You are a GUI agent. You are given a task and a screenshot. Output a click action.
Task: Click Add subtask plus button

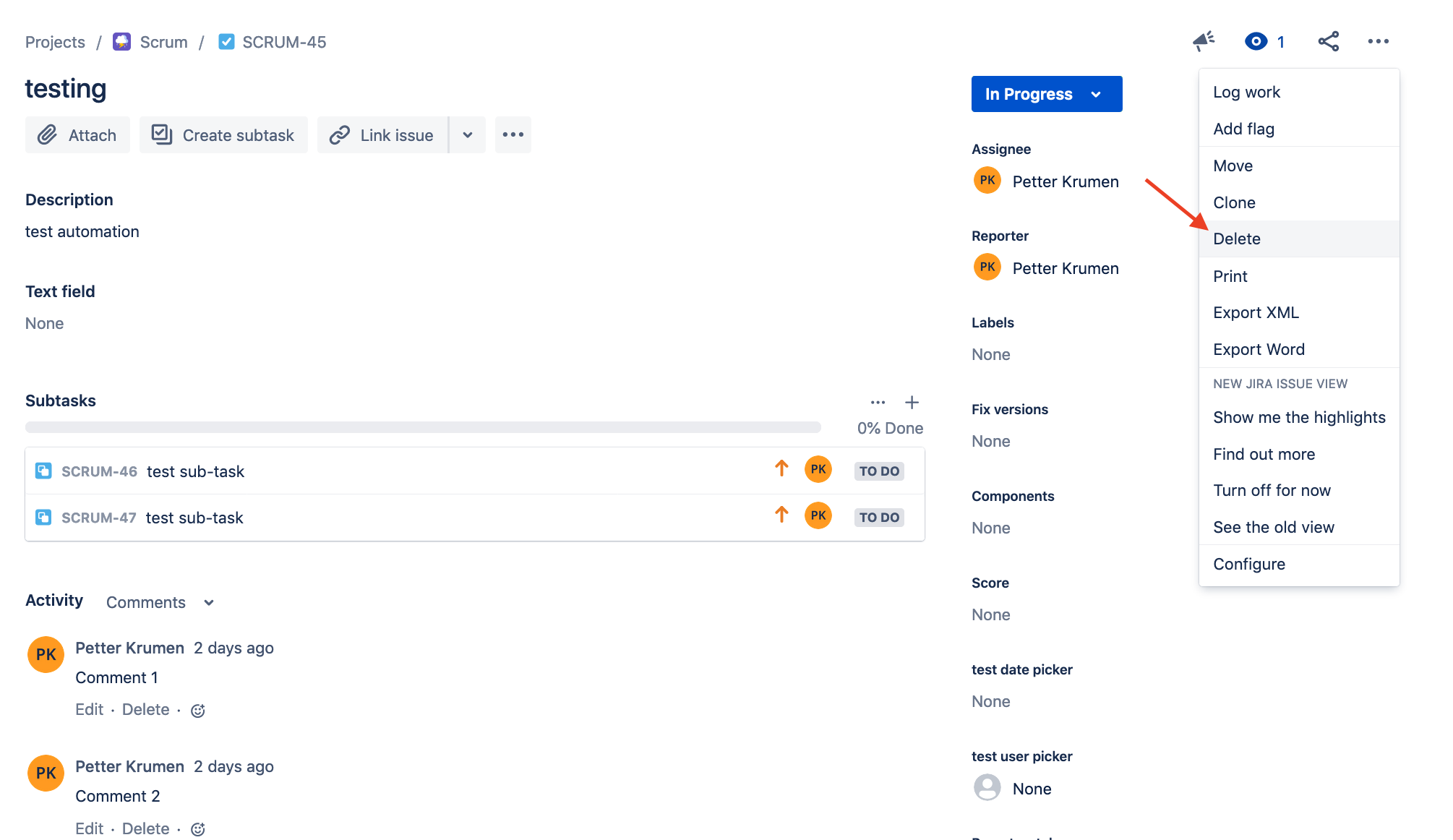pyautogui.click(x=912, y=402)
